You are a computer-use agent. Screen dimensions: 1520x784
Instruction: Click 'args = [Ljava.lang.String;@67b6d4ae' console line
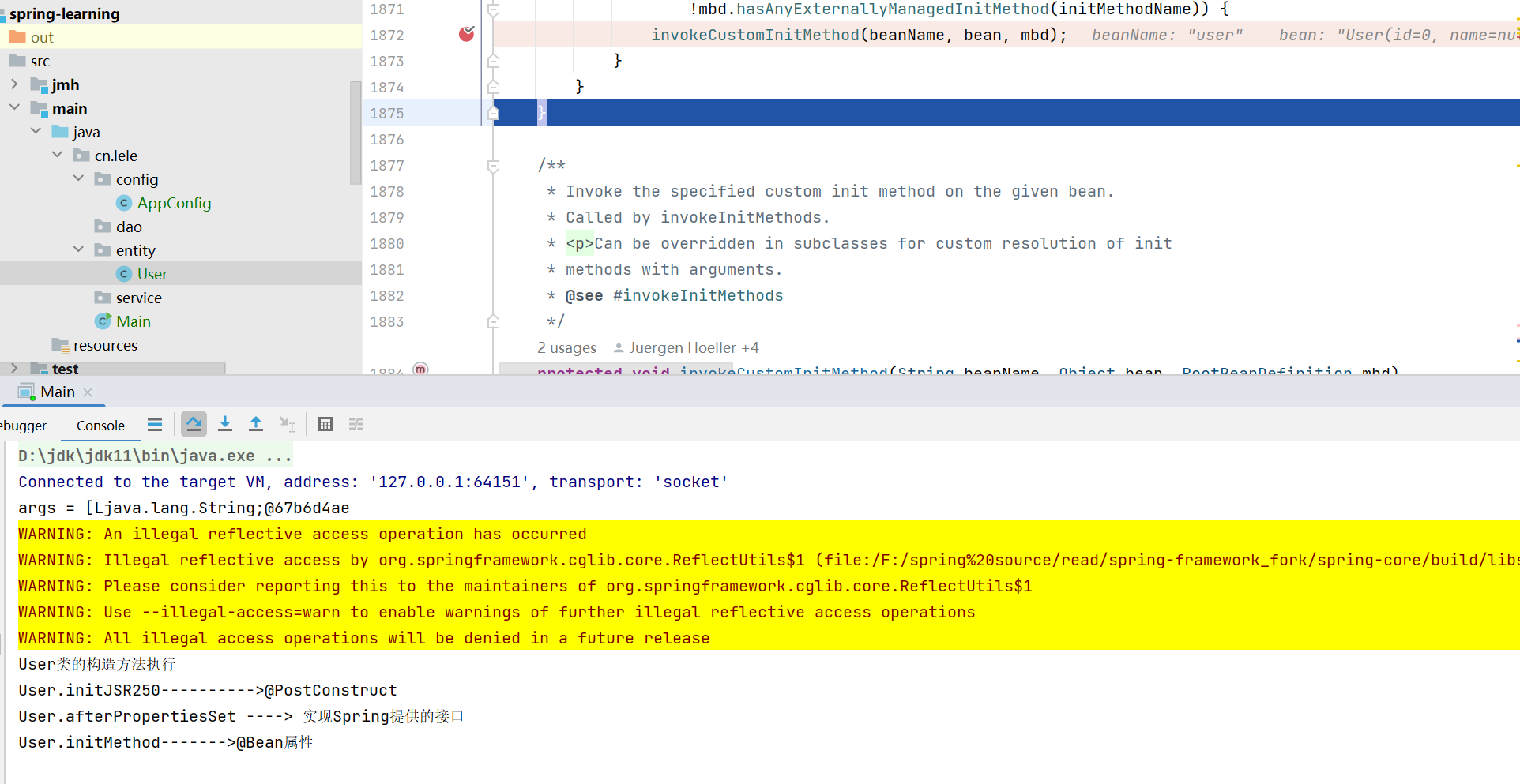(184, 508)
